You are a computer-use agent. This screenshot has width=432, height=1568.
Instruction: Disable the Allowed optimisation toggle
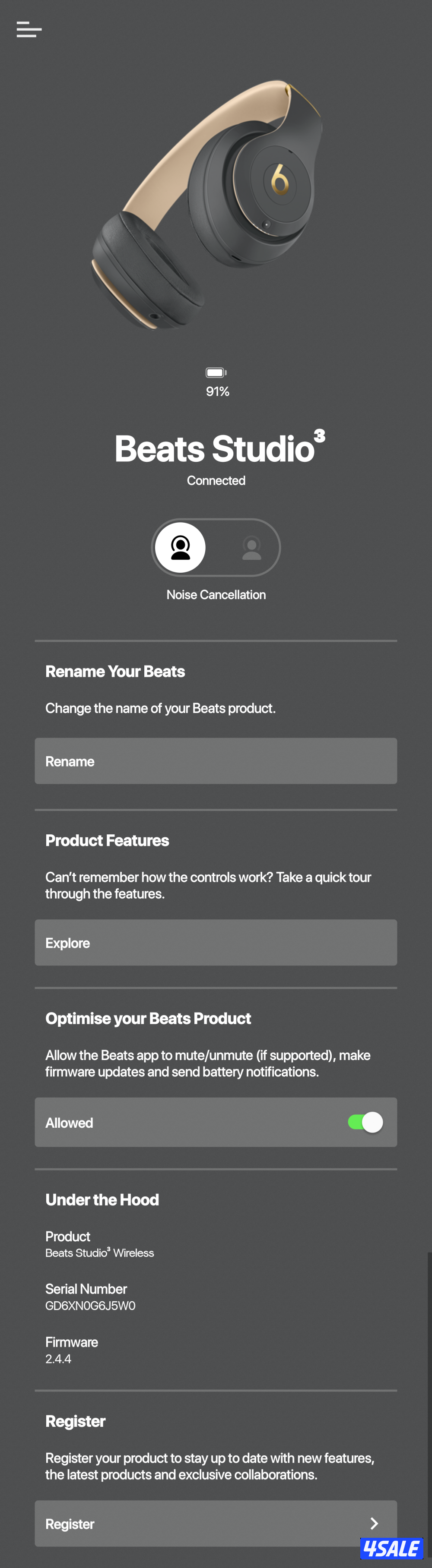pyautogui.click(x=364, y=1123)
